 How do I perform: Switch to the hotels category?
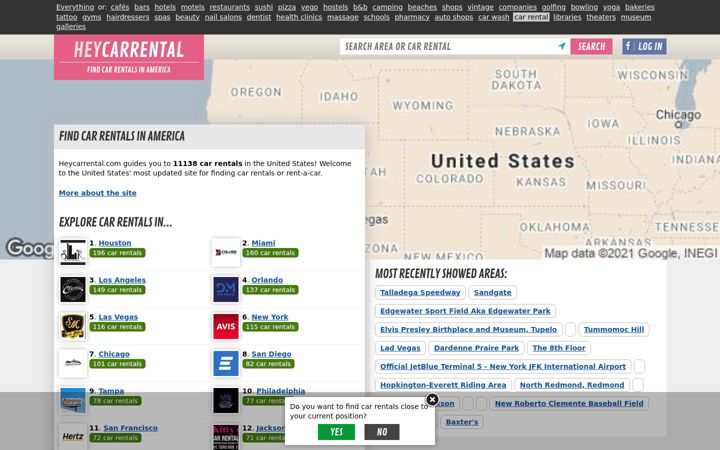[x=165, y=7]
